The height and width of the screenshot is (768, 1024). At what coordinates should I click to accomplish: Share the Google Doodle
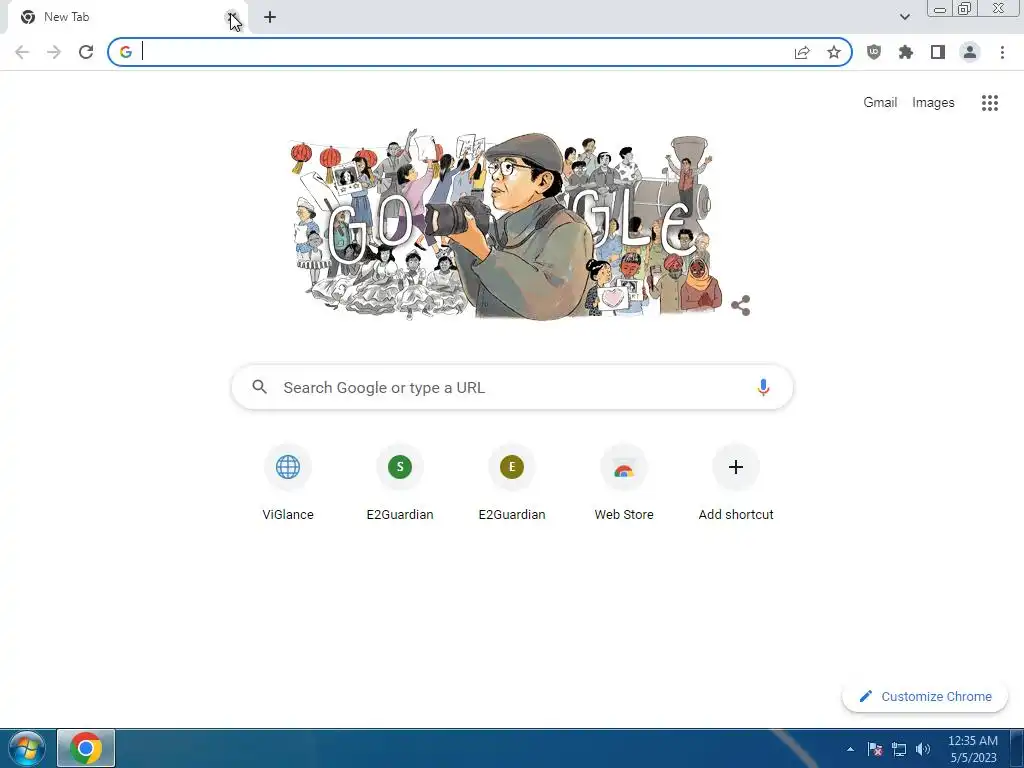741,306
